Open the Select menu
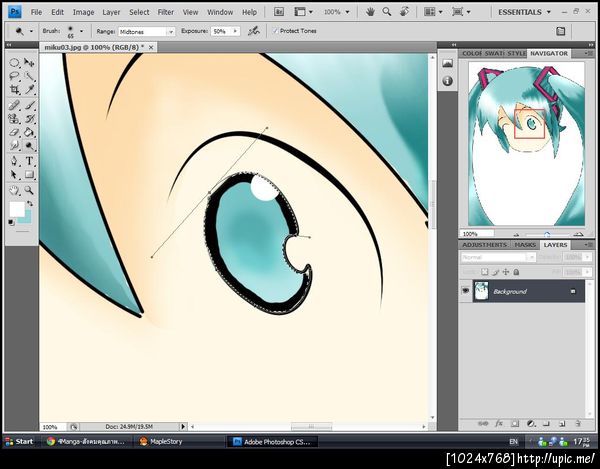The height and width of the screenshot is (469, 600). (139, 12)
